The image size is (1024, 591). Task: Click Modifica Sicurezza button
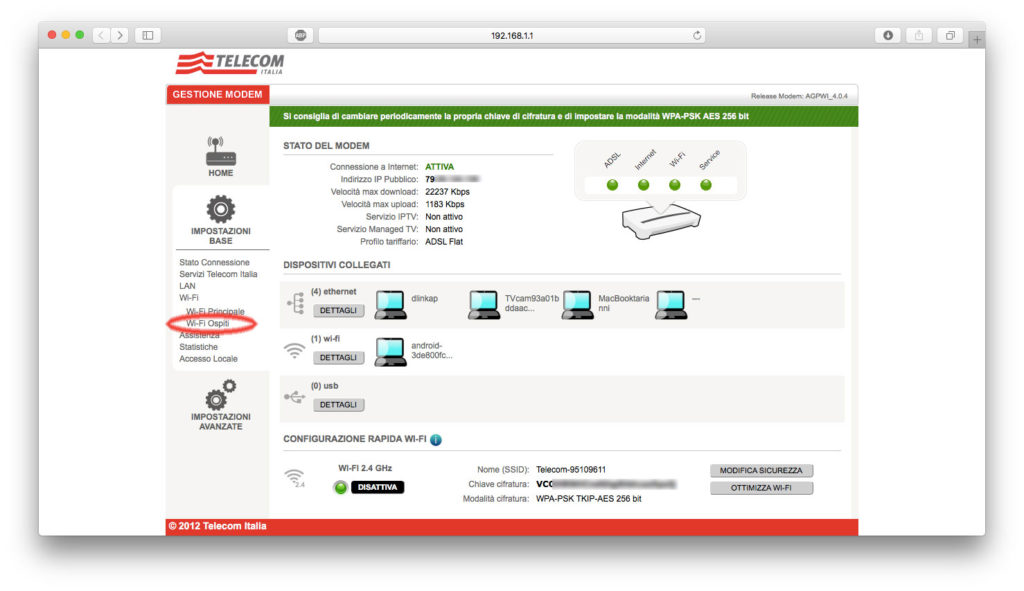[x=761, y=471]
